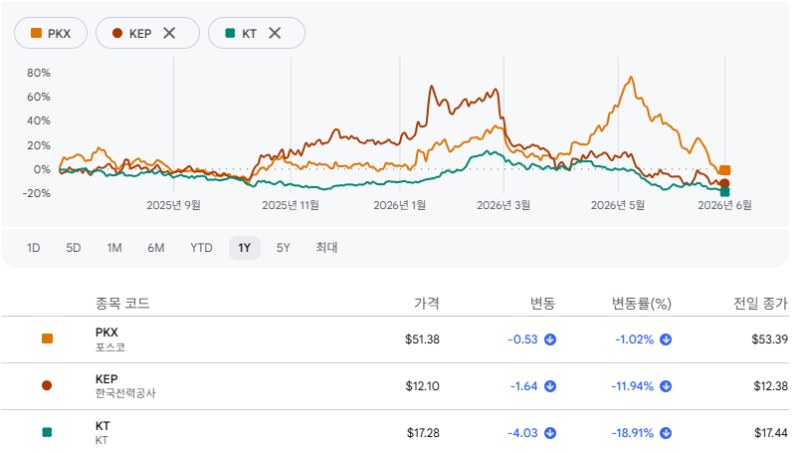
Task: Click the $12.10 price value
Action: coord(422,386)
